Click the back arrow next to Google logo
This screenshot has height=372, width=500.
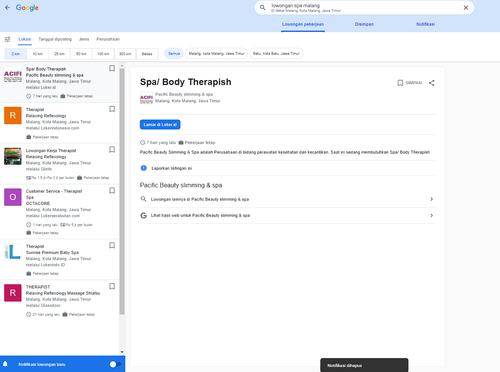coord(7,8)
